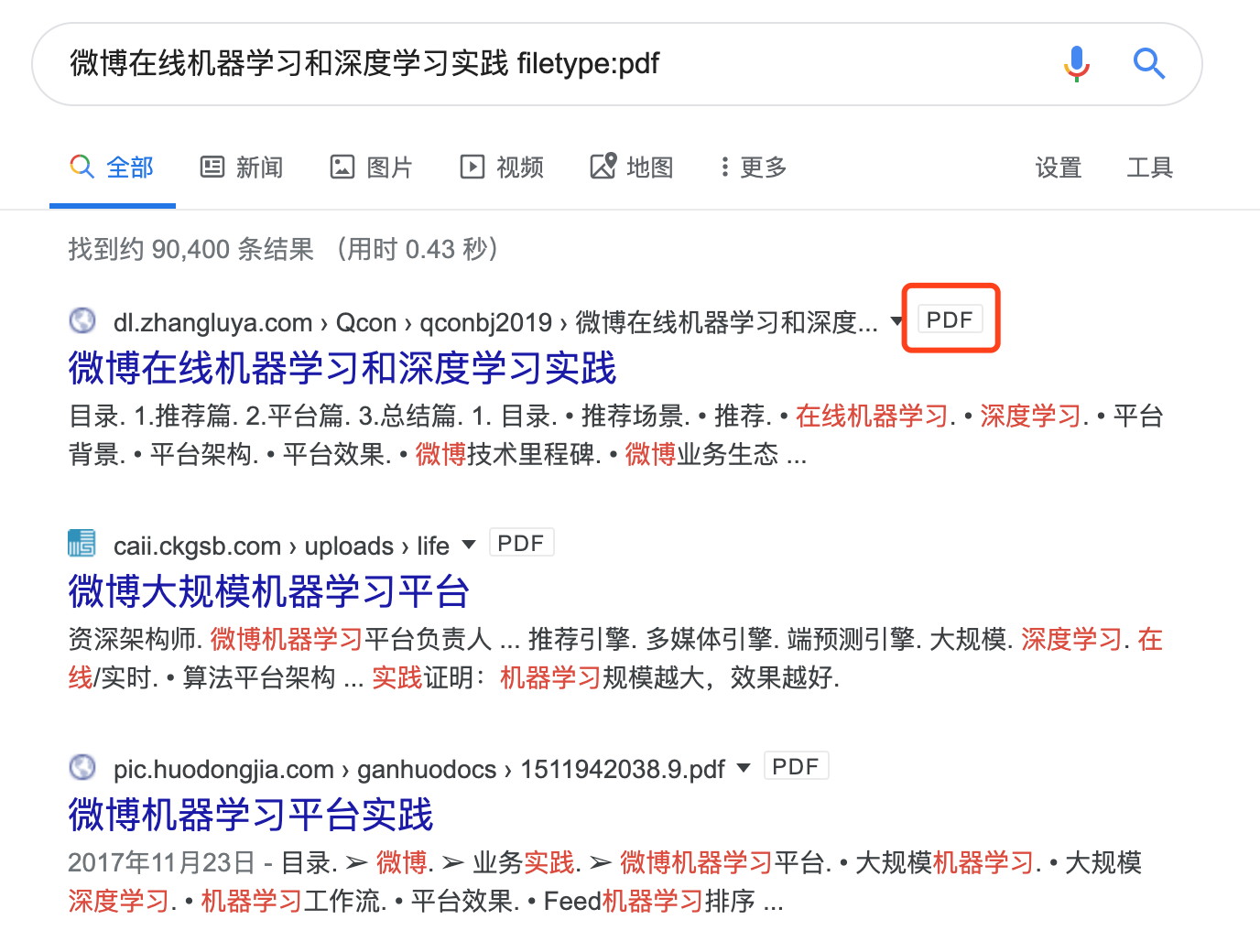Click the caii.ckgsb.com › uploads › life URL

click(x=281, y=546)
